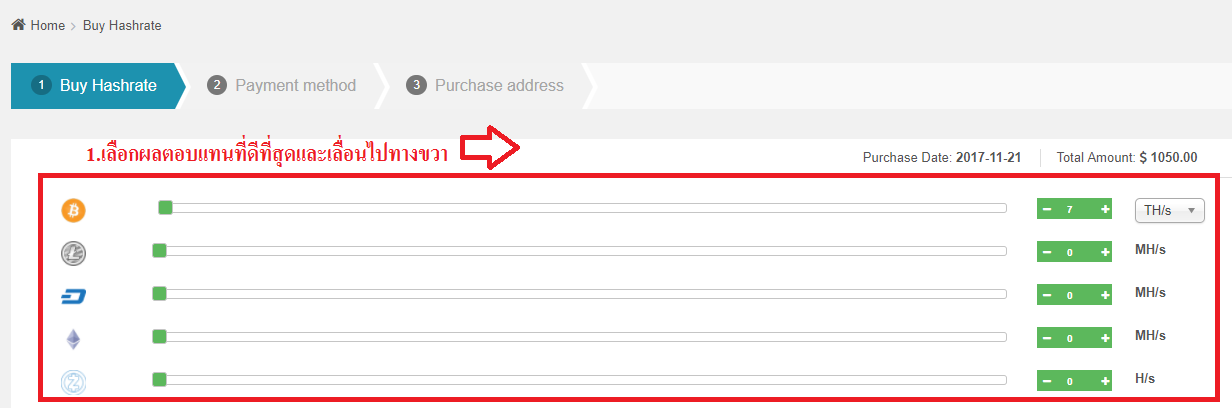Increase Bitcoin hashrate with plus button
The width and height of the screenshot is (1232, 408).
1105,209
